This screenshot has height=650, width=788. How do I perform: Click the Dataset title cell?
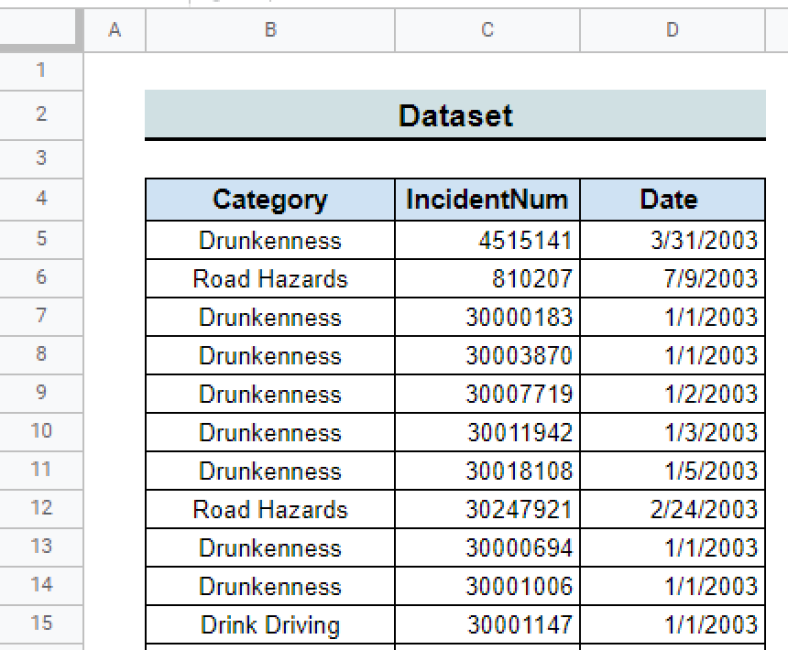tap(455, 115)
